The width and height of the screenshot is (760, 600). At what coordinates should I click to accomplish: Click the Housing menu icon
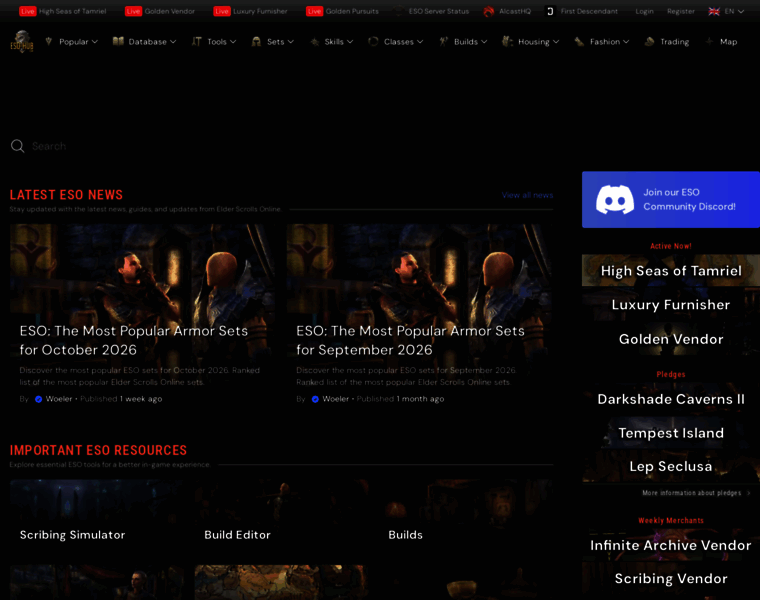click(507, 42)
